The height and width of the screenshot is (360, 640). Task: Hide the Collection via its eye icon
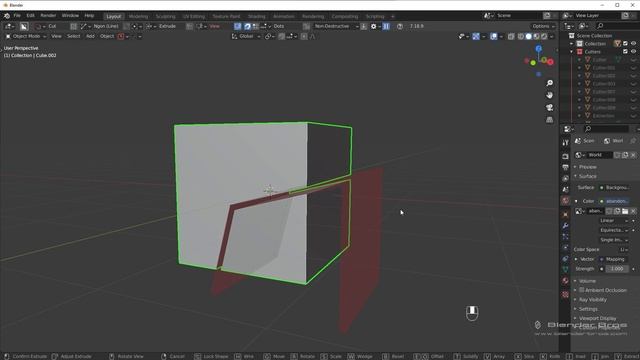tap(633, 44)
